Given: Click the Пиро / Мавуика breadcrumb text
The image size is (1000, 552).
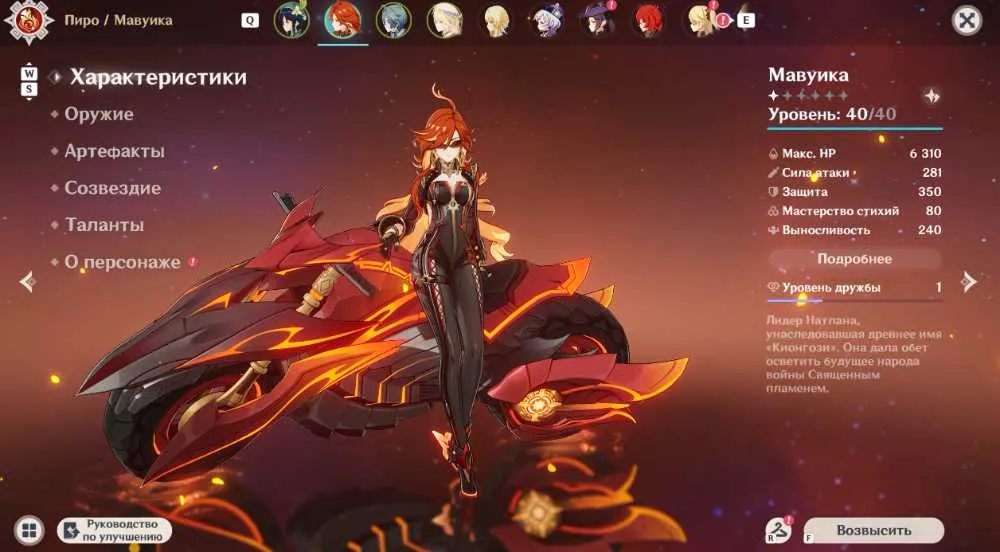Looking at the screenshot, I should coord(118,20).
